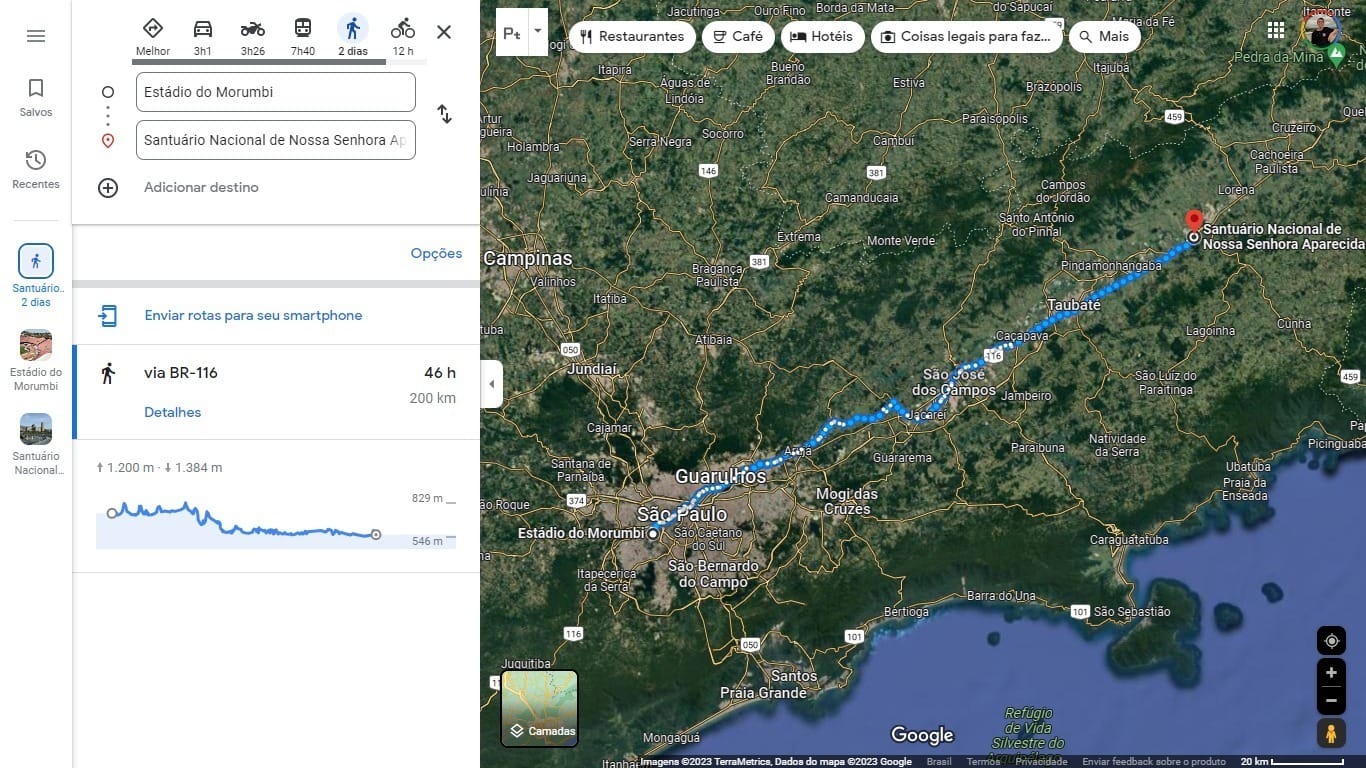1366x768 pixels.
Task: Show Coisas legais para fazer
Action: 967,36
